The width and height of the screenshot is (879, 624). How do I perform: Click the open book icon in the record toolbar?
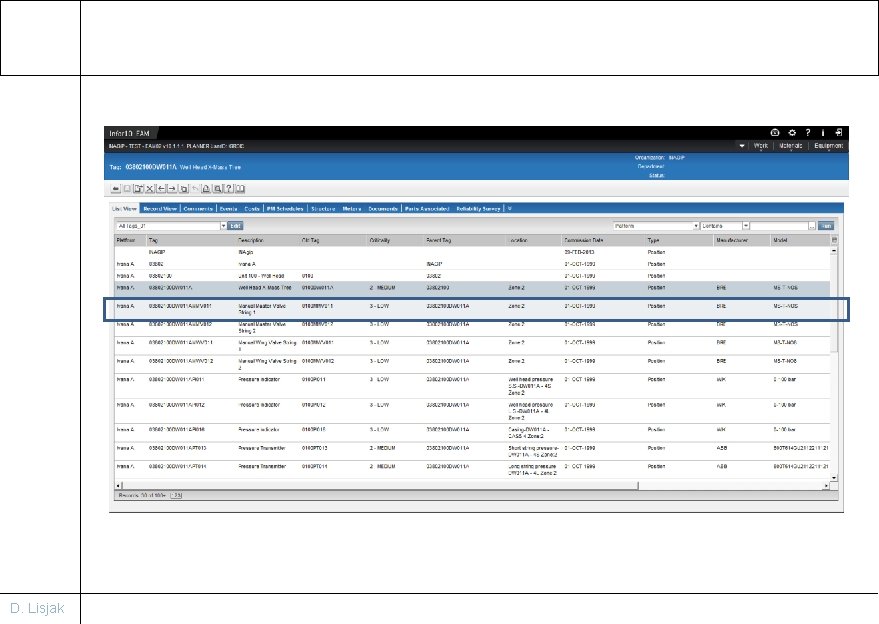click(x=240, y=189)
